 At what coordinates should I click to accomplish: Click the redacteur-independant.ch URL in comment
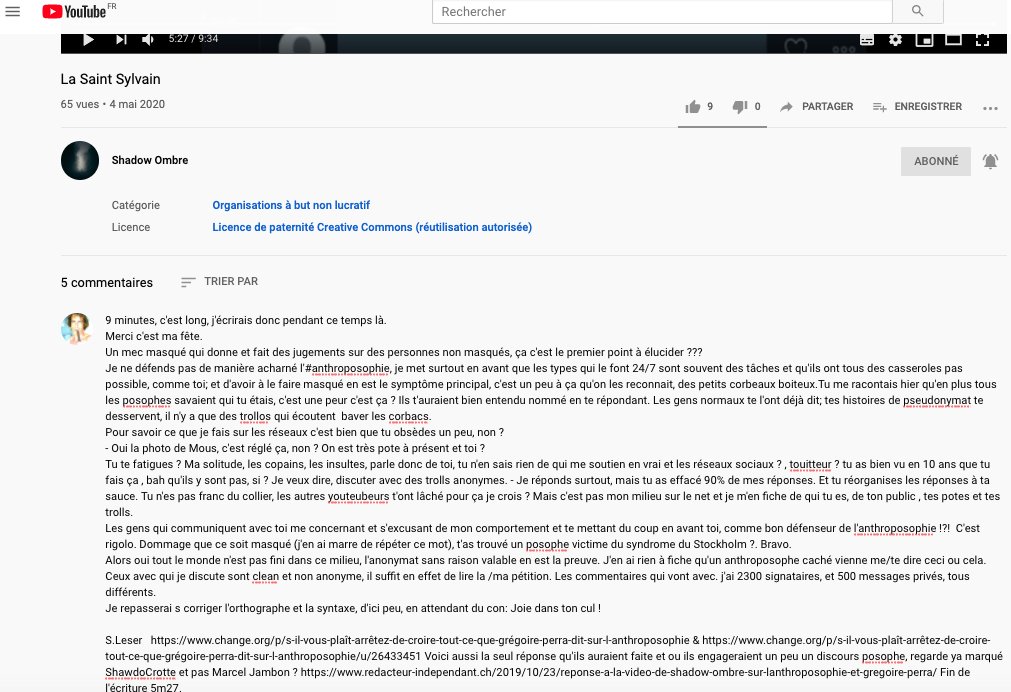point(618,672)
